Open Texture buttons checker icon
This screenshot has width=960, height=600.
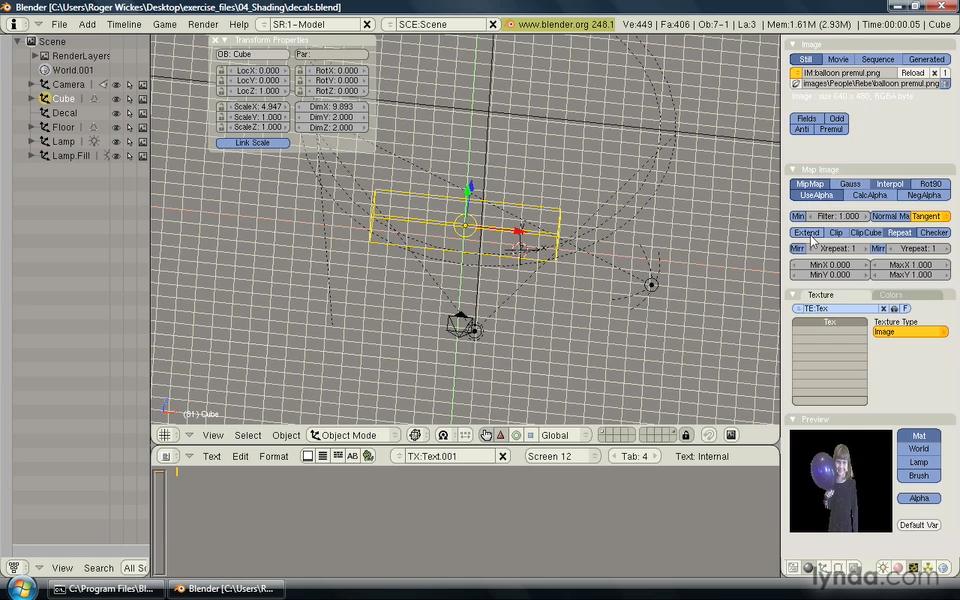[913, 568]
